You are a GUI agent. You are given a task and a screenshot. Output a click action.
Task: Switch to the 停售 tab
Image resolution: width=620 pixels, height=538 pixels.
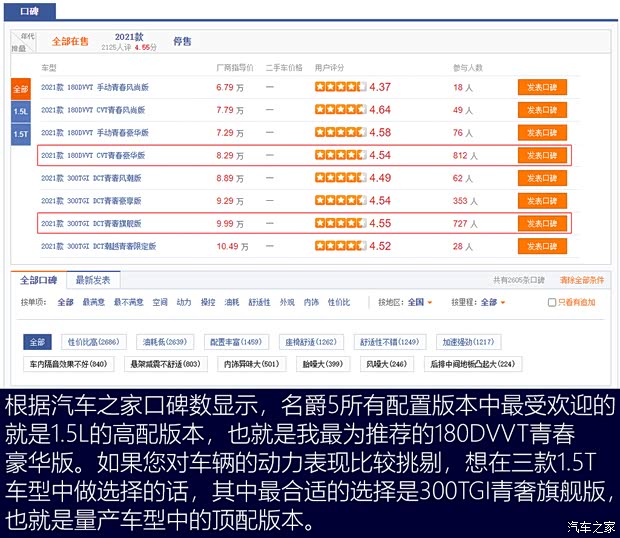182,42
